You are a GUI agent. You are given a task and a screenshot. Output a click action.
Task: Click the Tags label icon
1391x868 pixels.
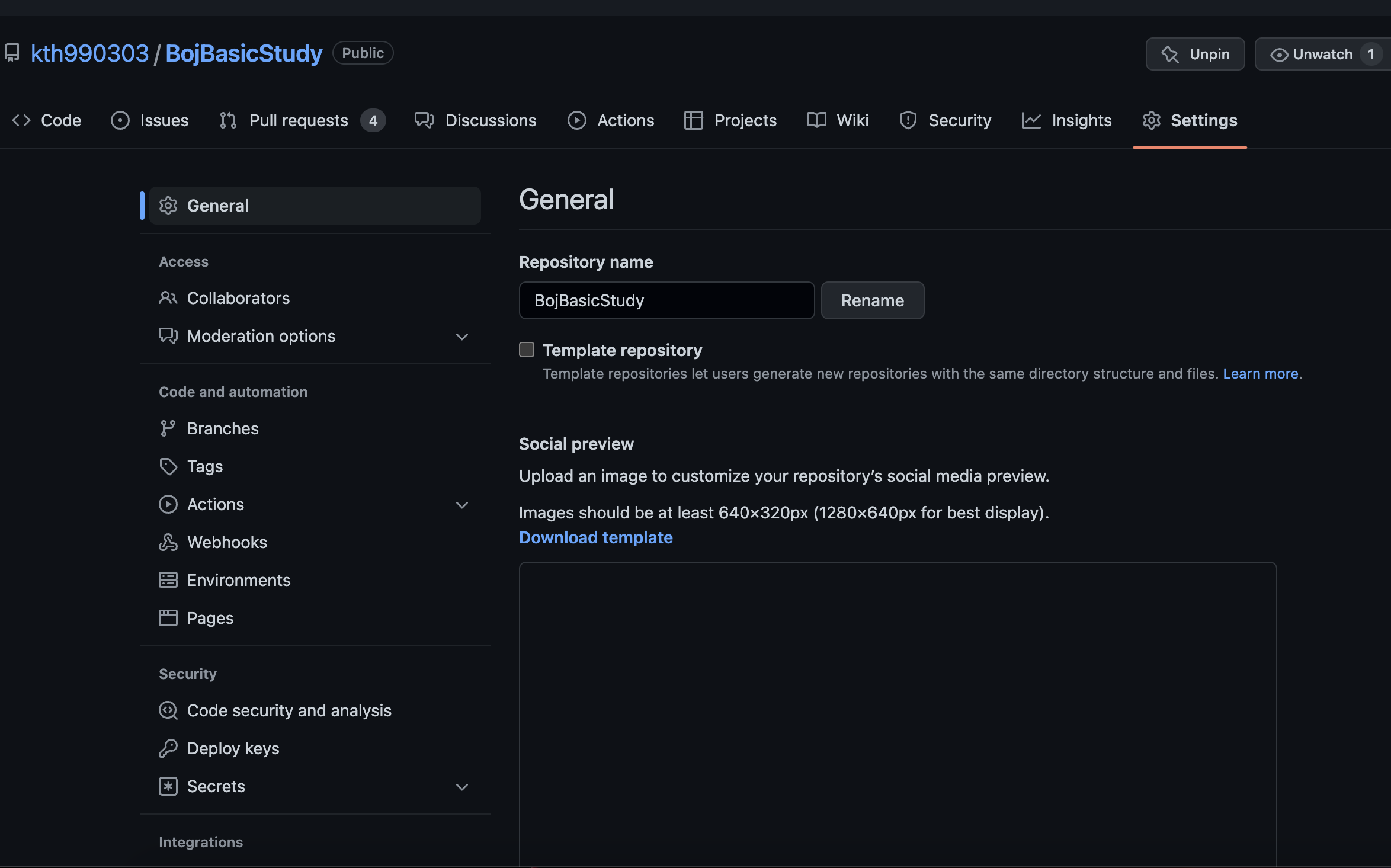point(168,466)
